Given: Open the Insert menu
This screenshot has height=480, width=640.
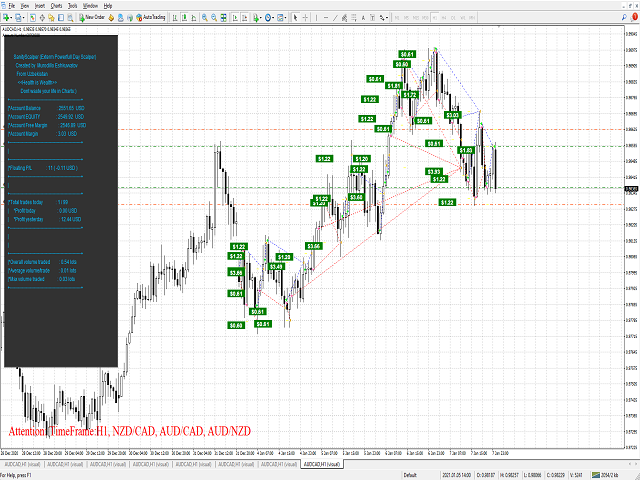Looking at the screenshot, I should tap(40, 6).
